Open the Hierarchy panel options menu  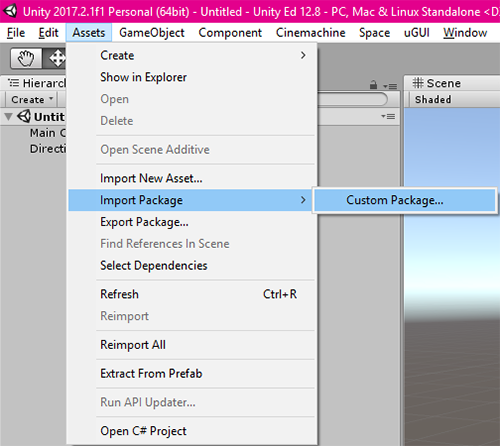click(x=390, y=86)
